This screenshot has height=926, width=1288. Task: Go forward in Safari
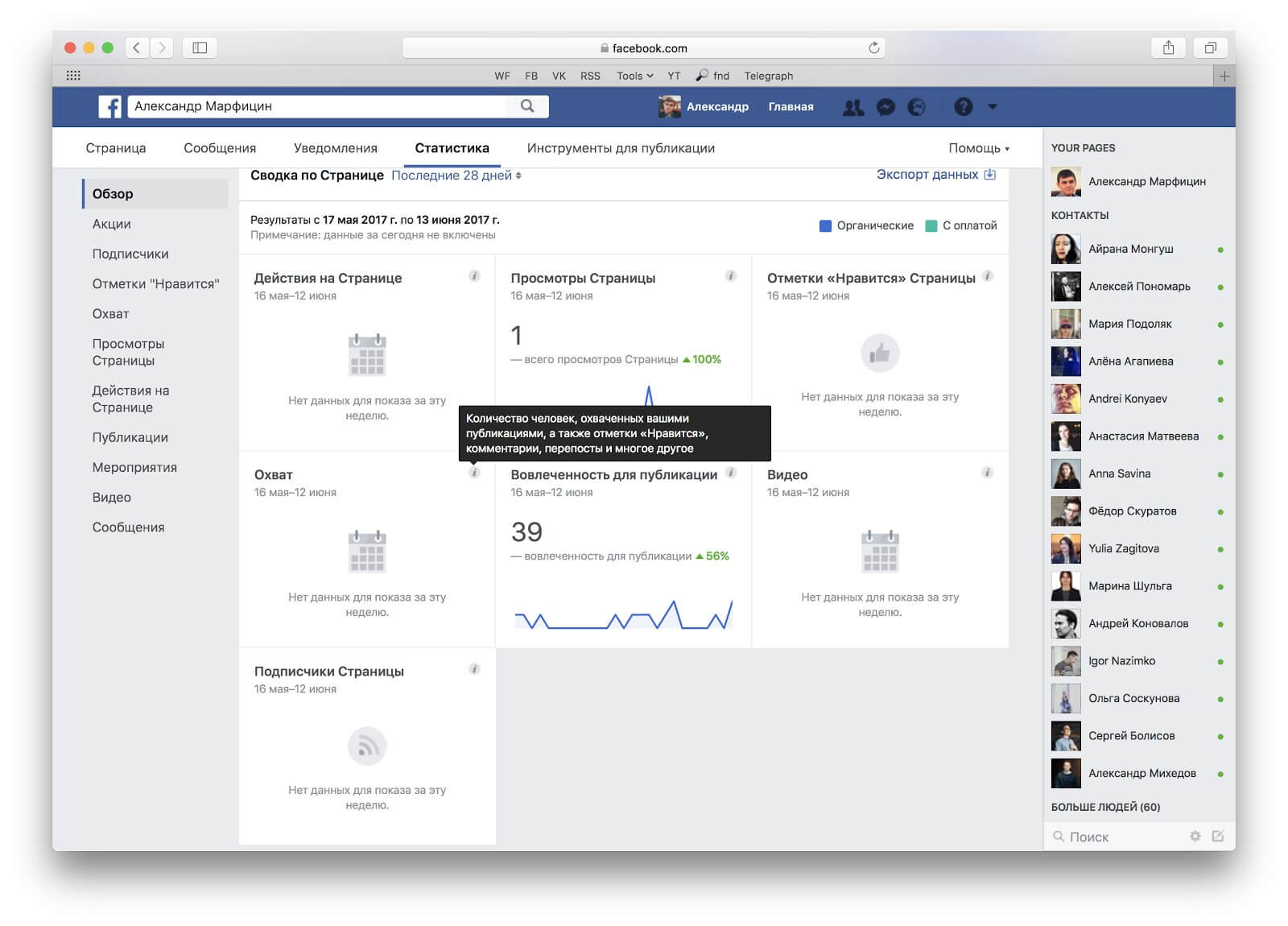point(162,48)
